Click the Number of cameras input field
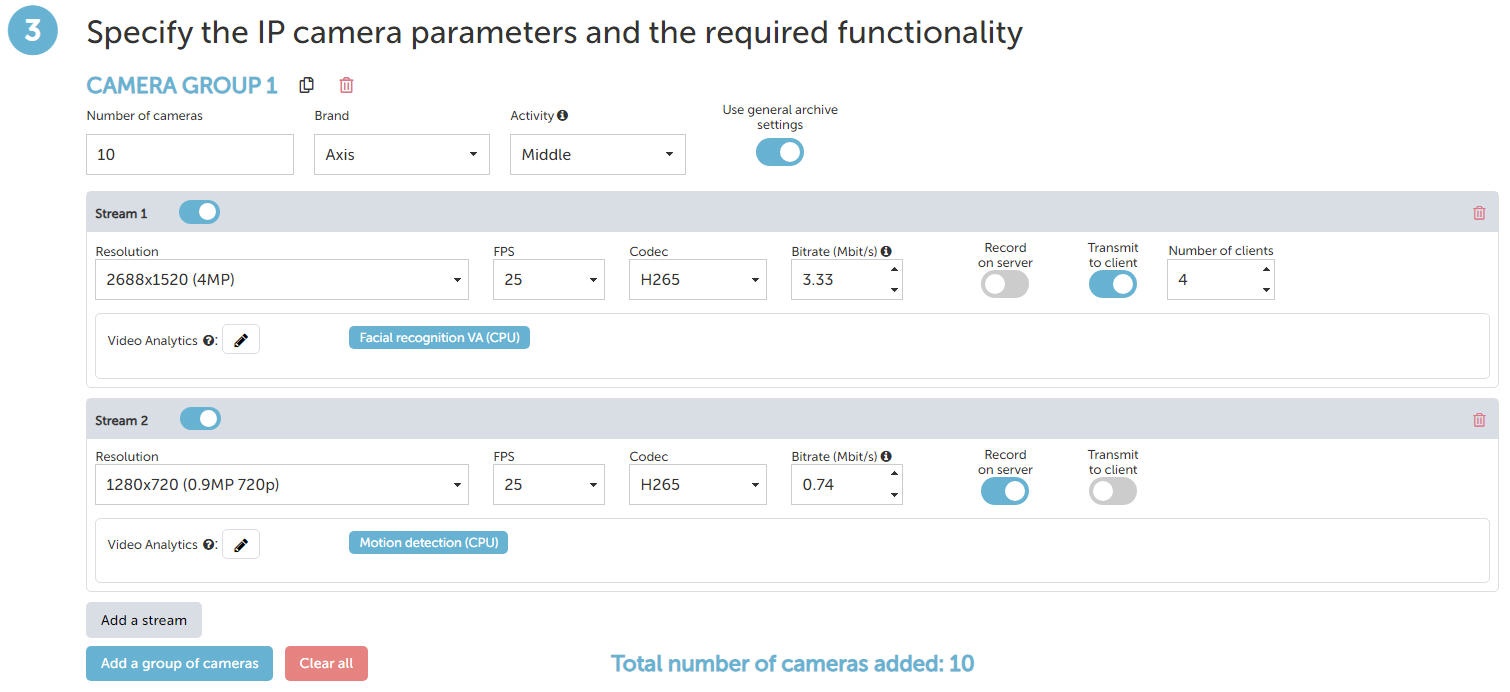 [x=190, y=155]
